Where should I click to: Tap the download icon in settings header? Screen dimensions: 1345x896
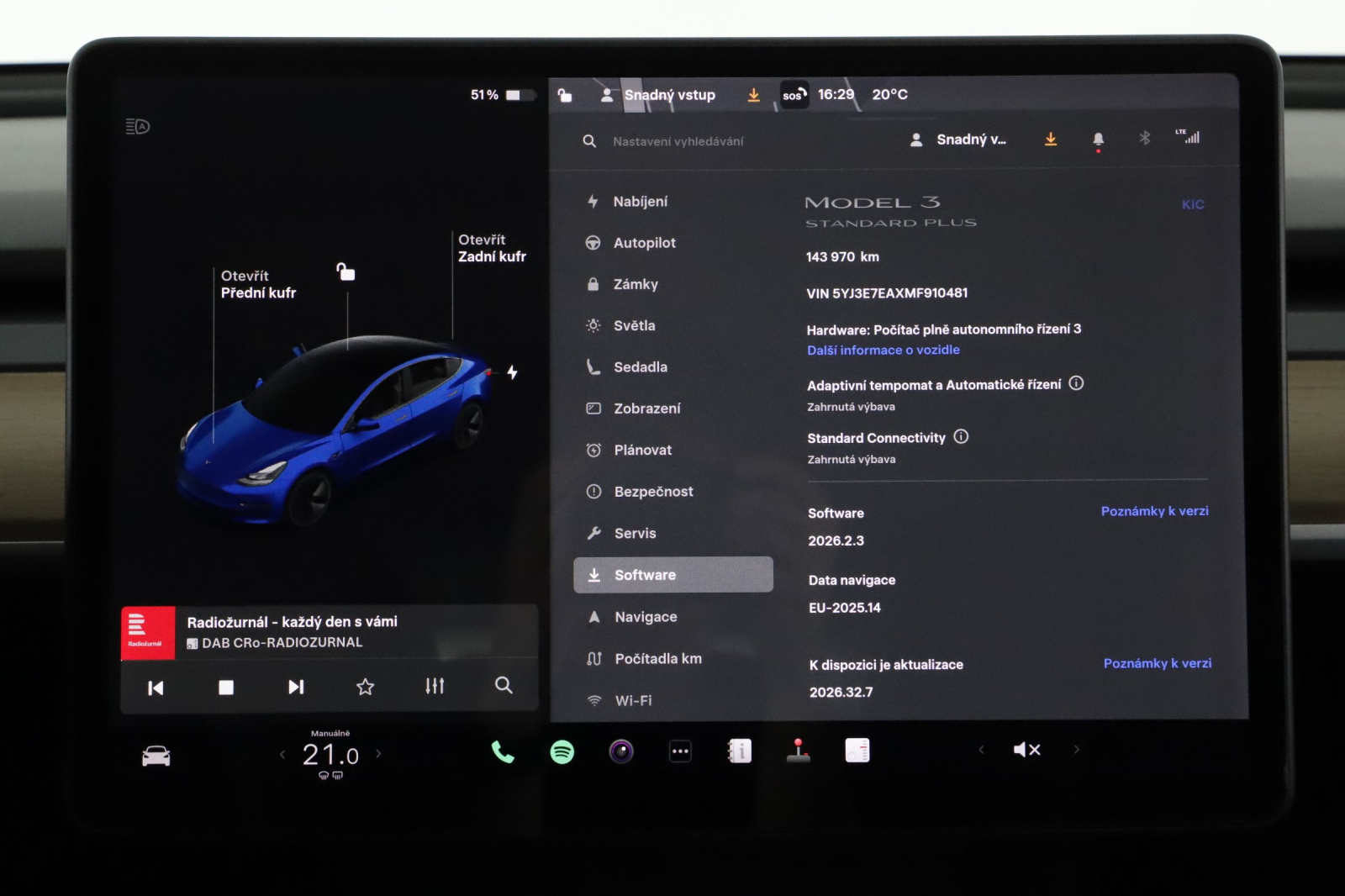click(1051, 139)
